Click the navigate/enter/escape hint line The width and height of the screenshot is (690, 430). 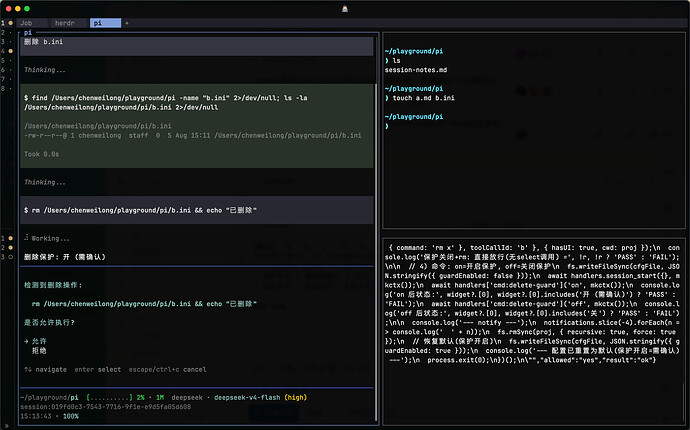[x=115, y=370]
